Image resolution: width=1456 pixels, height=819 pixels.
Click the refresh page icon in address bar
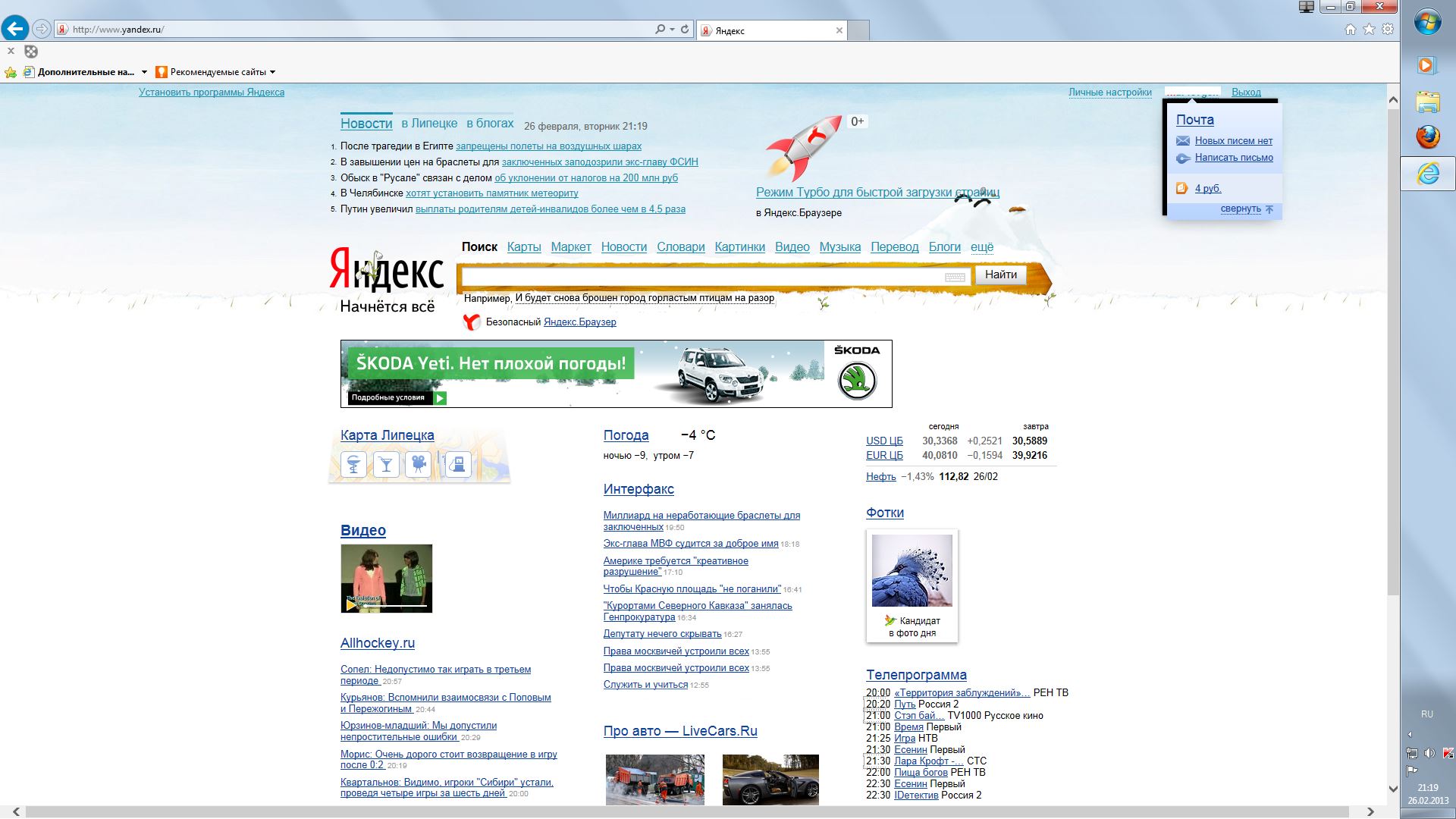pos(685,30)
